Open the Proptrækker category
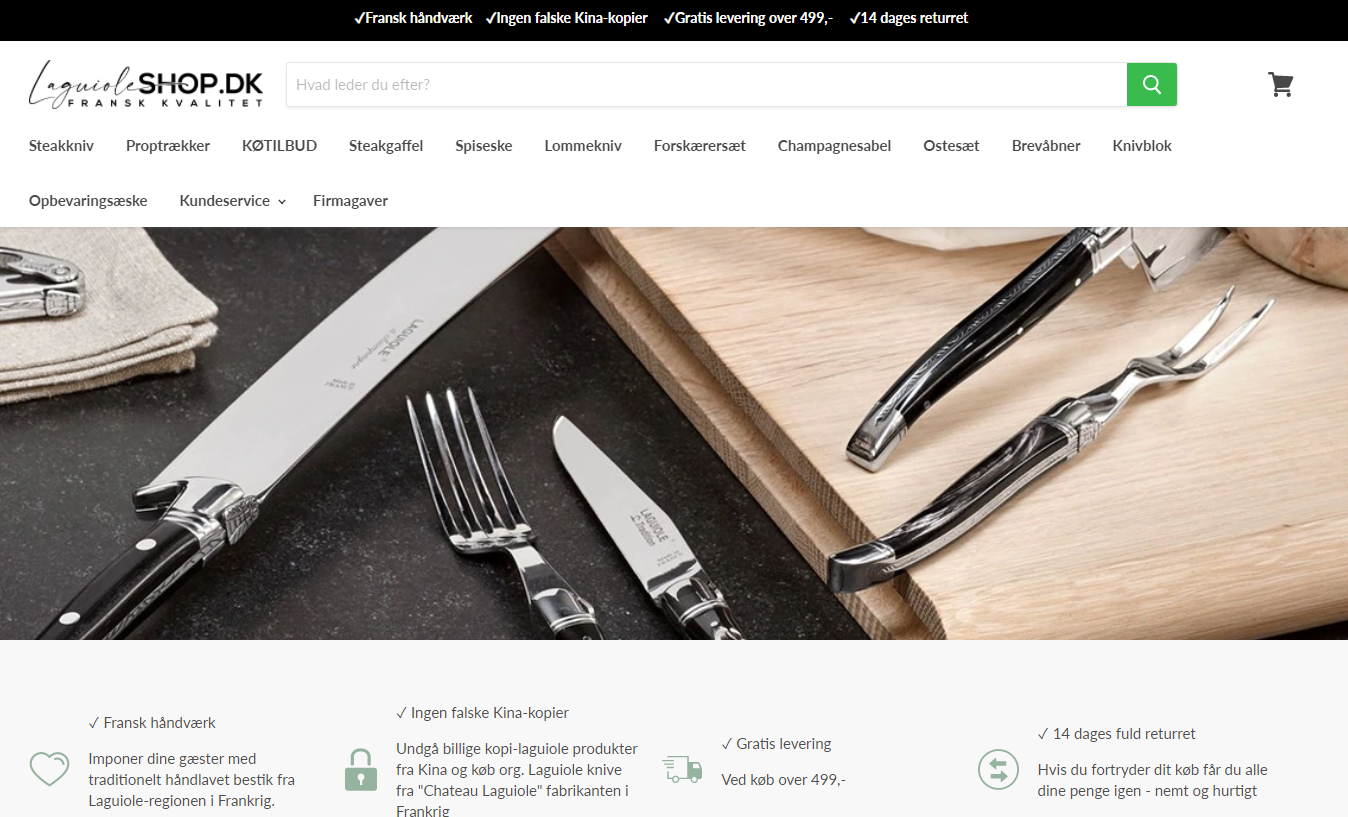1348x817 pixels. [168, 146]
